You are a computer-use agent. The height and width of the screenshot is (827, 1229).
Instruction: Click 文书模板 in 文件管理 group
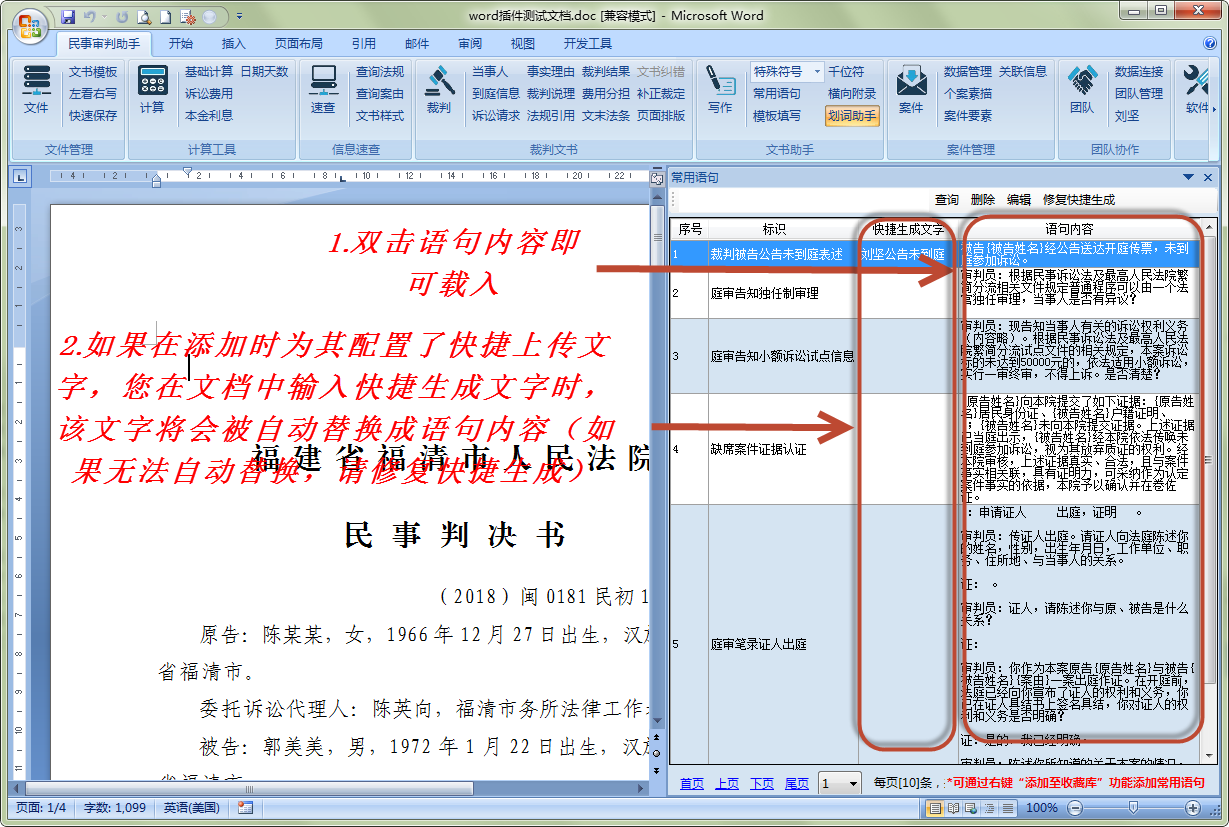(93, 72)
